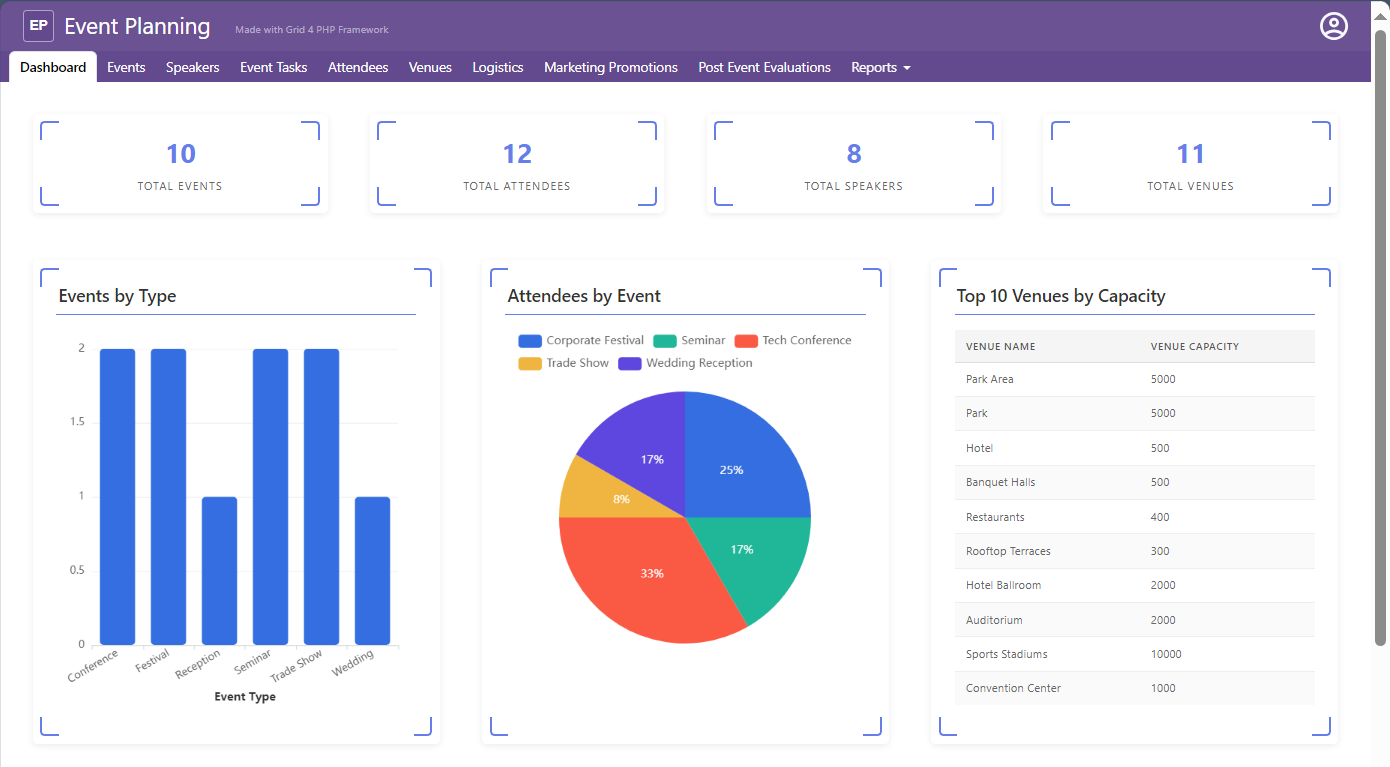Click the Venue Capacity column header
Image resolution: width=1390 pixels, height=767 pixels.
[x=1194, y=347]
